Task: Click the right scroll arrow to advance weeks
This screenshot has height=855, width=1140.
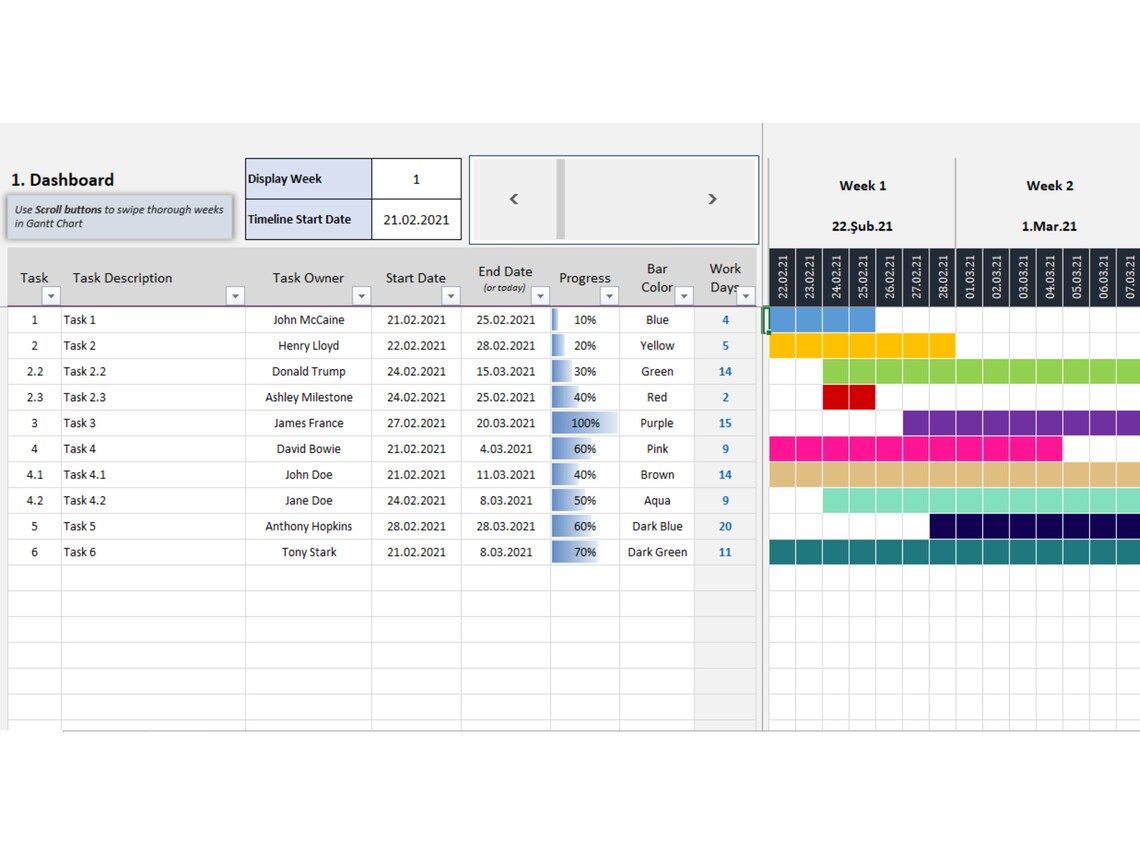Action: pos(712,199)
